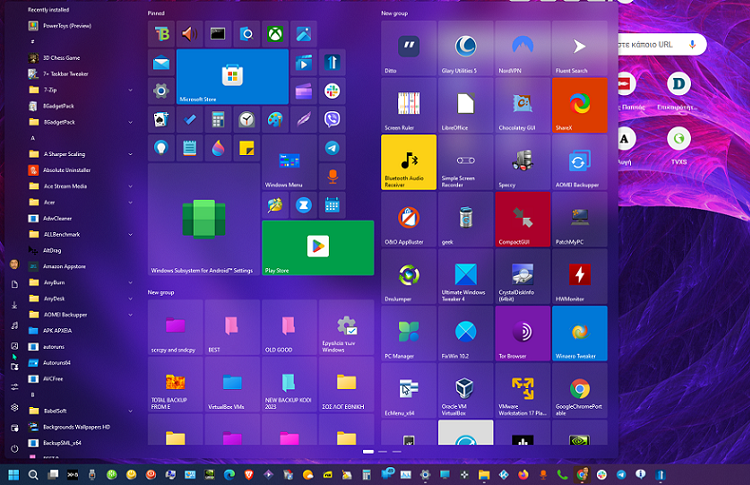
Task: Open VMware Workstation 17 tile
Action: tap(523, 390)
